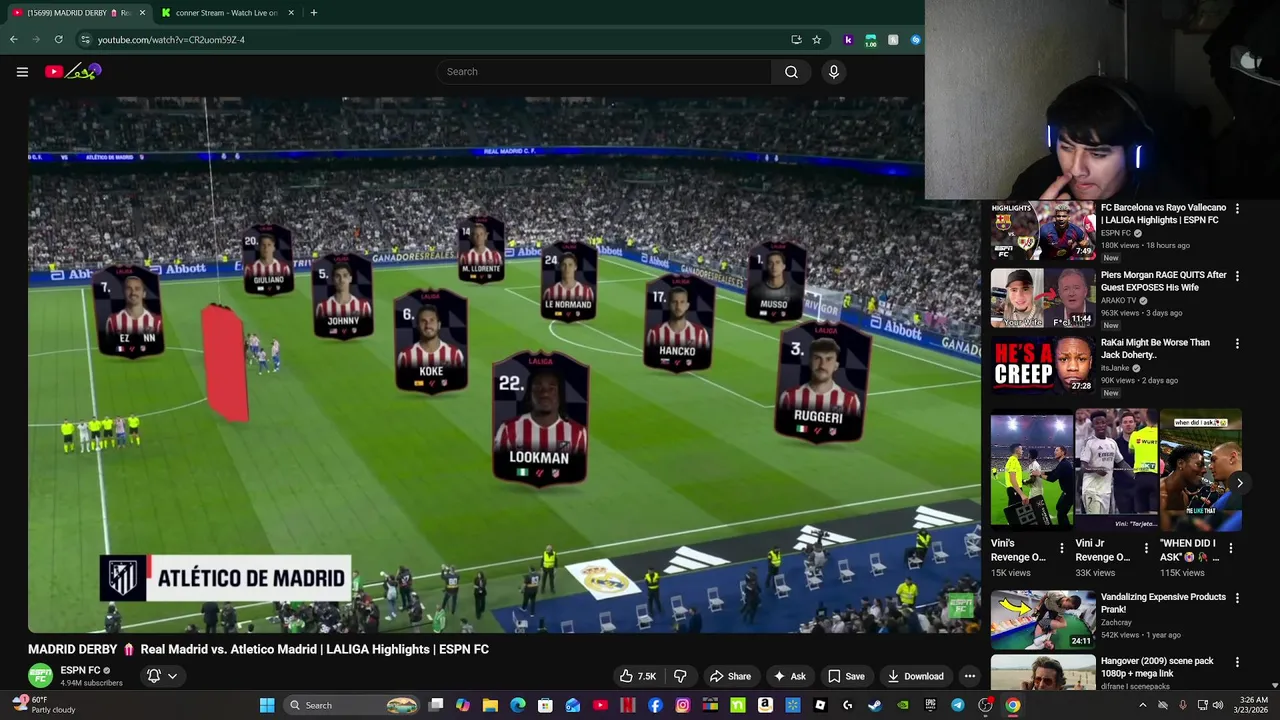Click the Windows taskbar Search box
1280x720 pixels.
coord(351,705)
